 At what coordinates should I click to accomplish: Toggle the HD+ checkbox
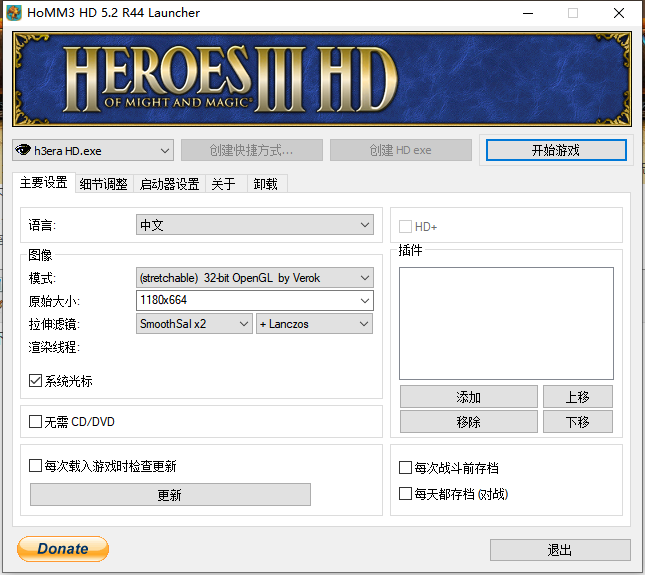click(405, 227)
